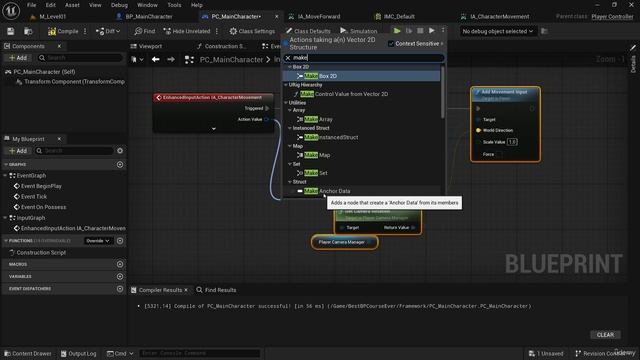Start Simulation mode

pyautogui.click(x=359, y=31)
